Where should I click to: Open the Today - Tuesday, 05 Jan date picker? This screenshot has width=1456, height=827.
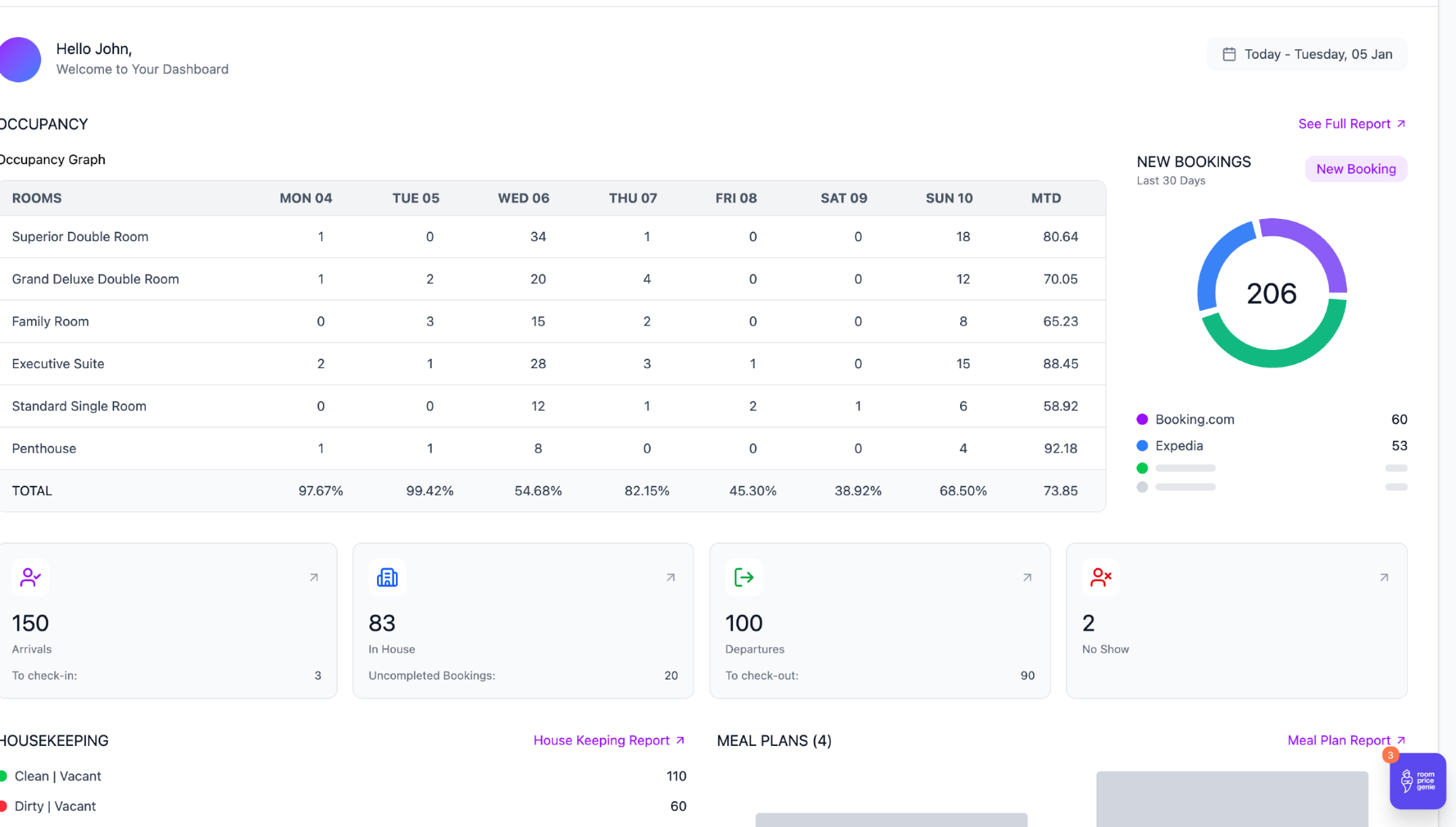pyautogui.click(x=1317, y=54)
